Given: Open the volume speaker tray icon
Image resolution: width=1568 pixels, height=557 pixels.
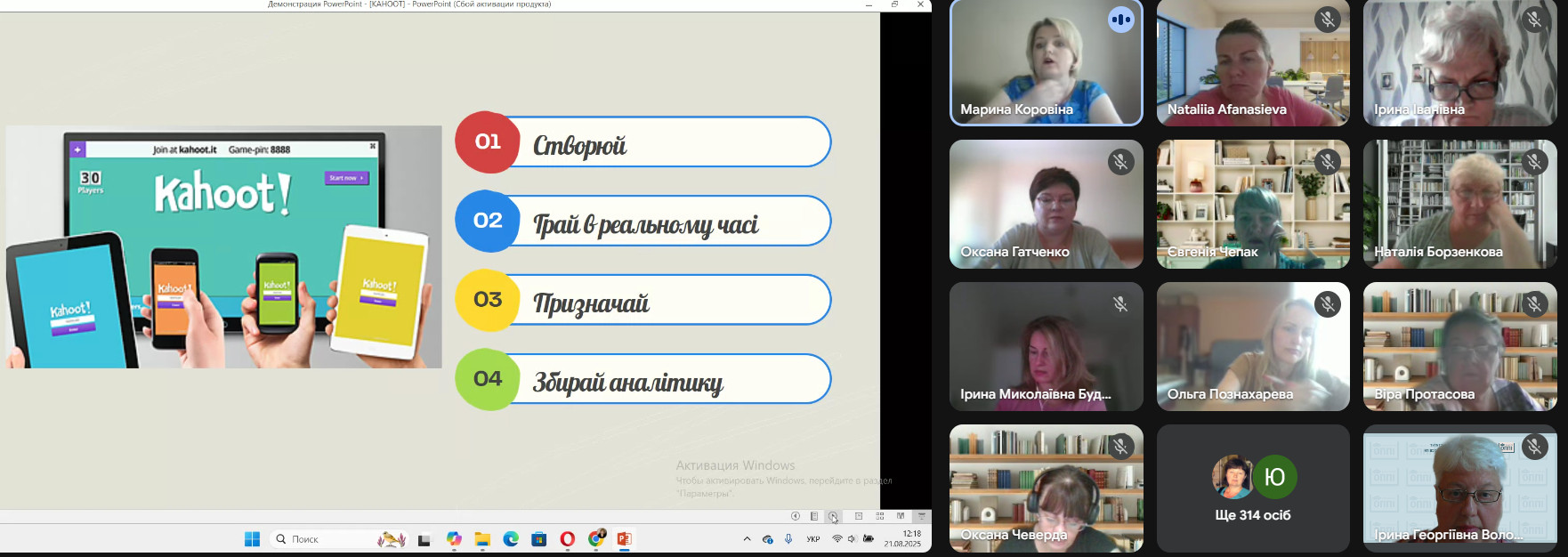Looking at the screenshot, I should (x=852, y=539).
